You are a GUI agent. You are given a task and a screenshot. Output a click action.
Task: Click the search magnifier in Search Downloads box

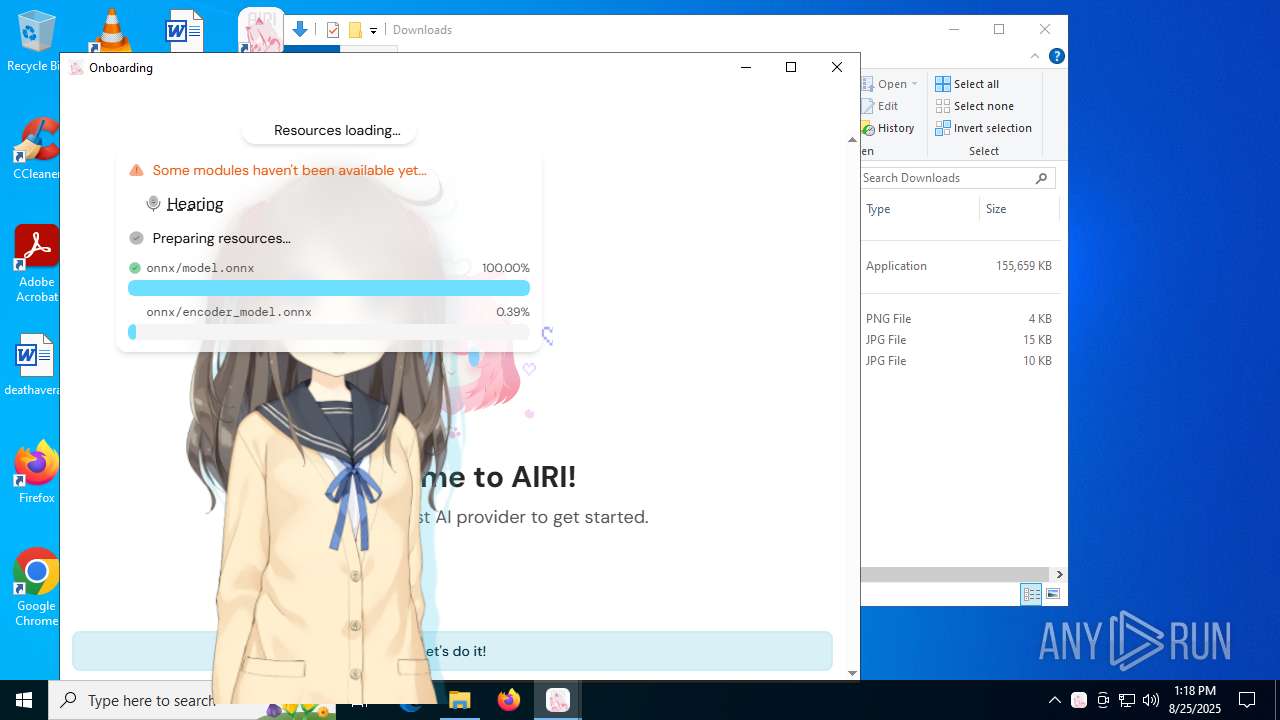1041,178
